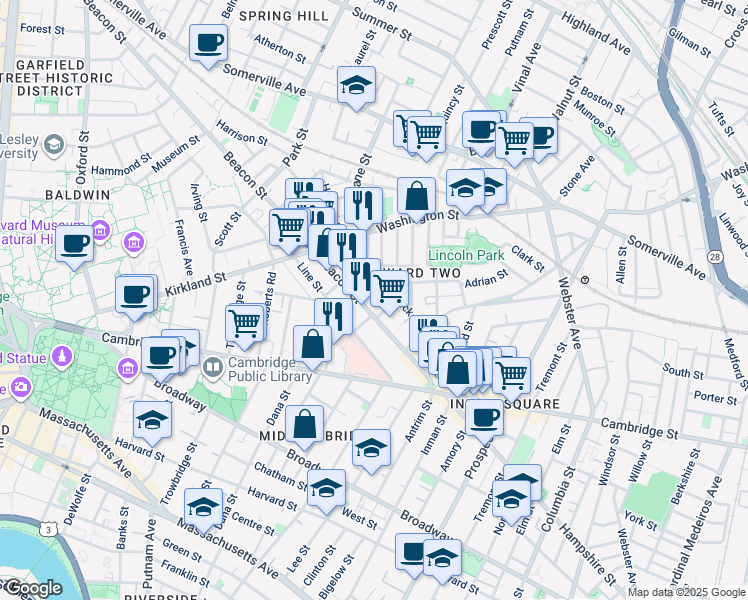Click the Kirkland St street label
This screenshot has width=748, height=600.
pyautogui.click(x=196, y=285)
